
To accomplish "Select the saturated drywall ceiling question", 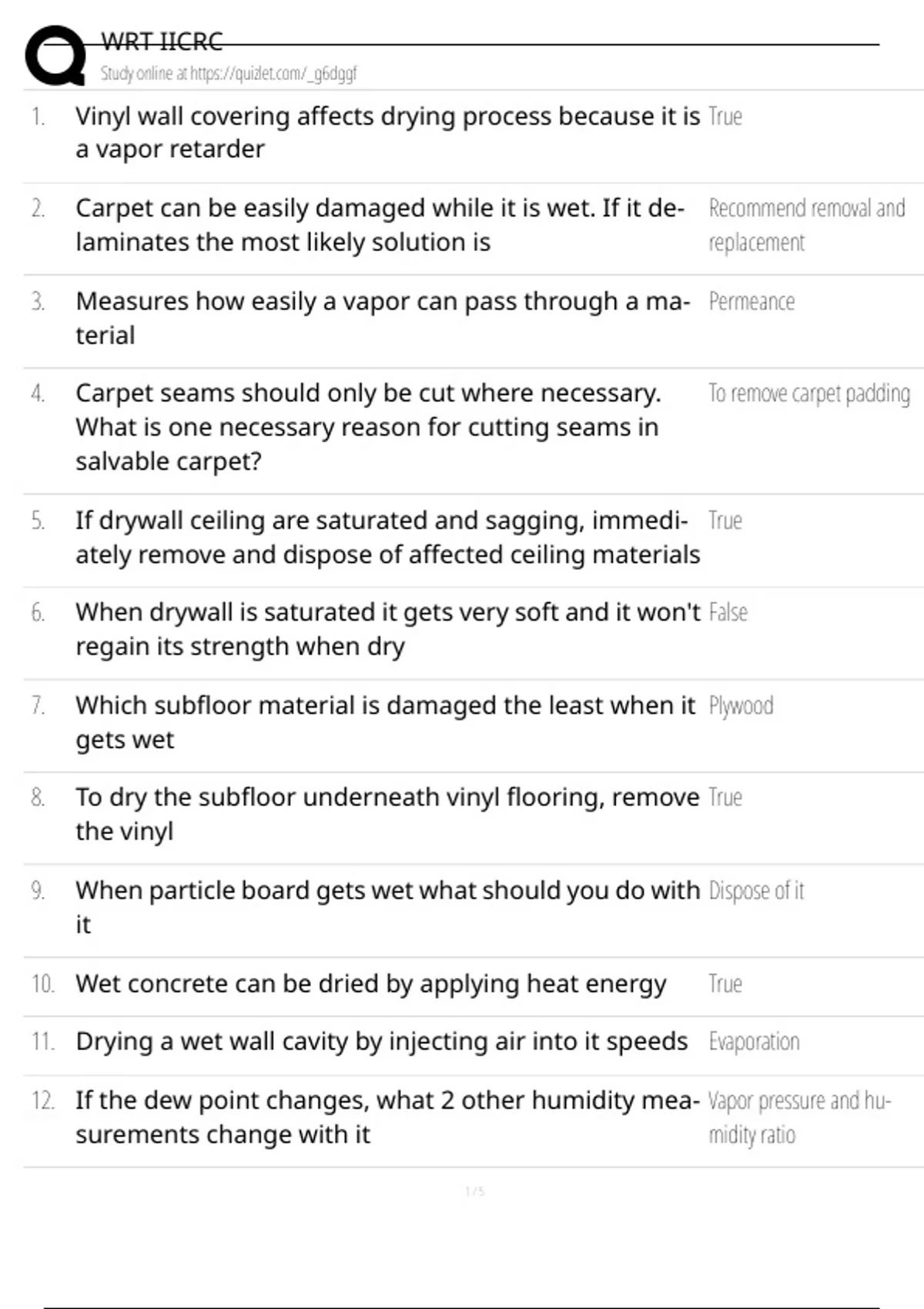I will pyautogui.click(x=387, y=537).
